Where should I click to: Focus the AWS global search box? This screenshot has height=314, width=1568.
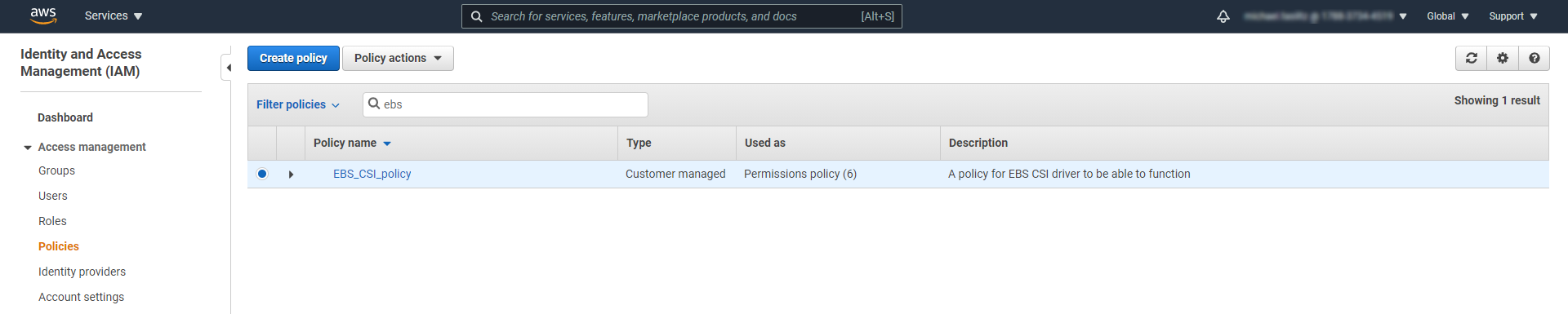[682, 16]
